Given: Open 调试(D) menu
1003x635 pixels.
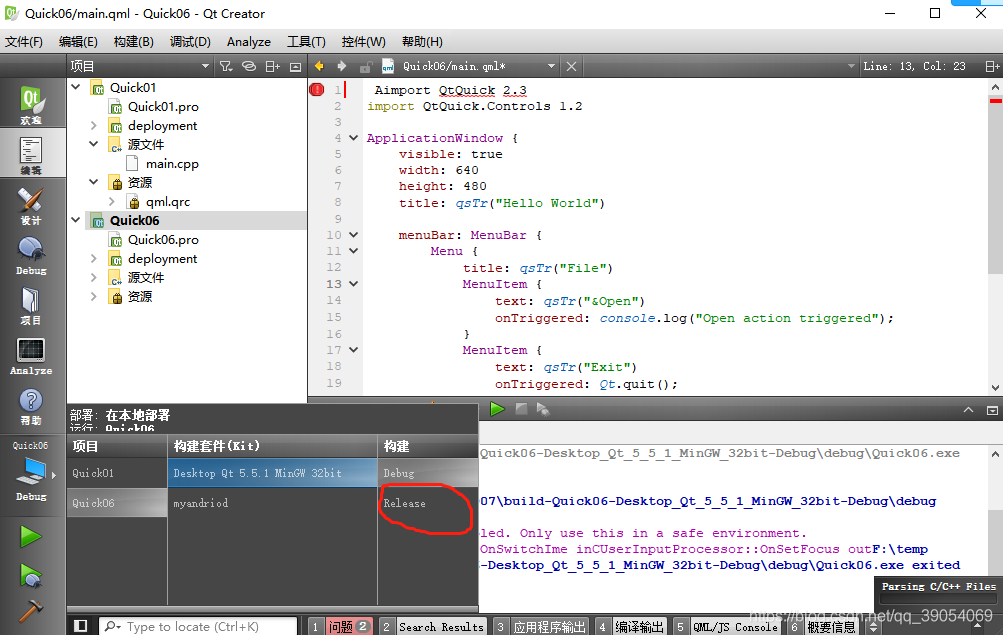Looking at the screenshot, I should (x=190, y=42).
